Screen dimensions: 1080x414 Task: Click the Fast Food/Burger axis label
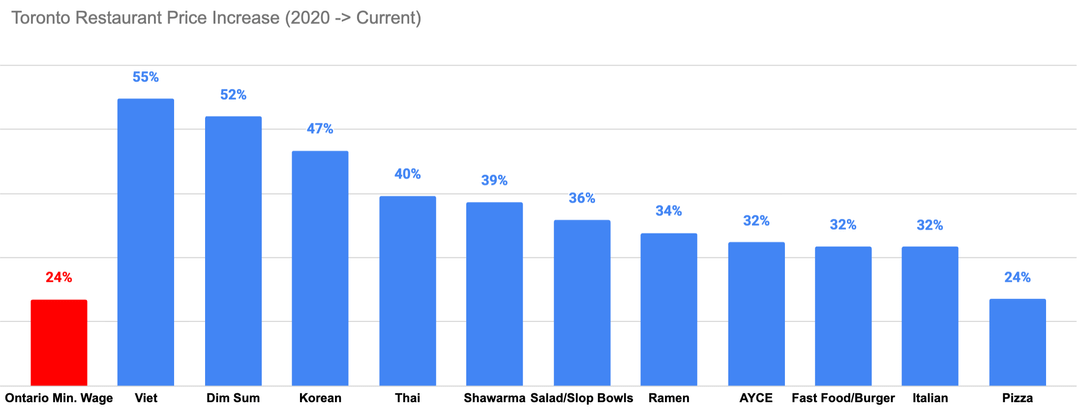tap(843, 398)
